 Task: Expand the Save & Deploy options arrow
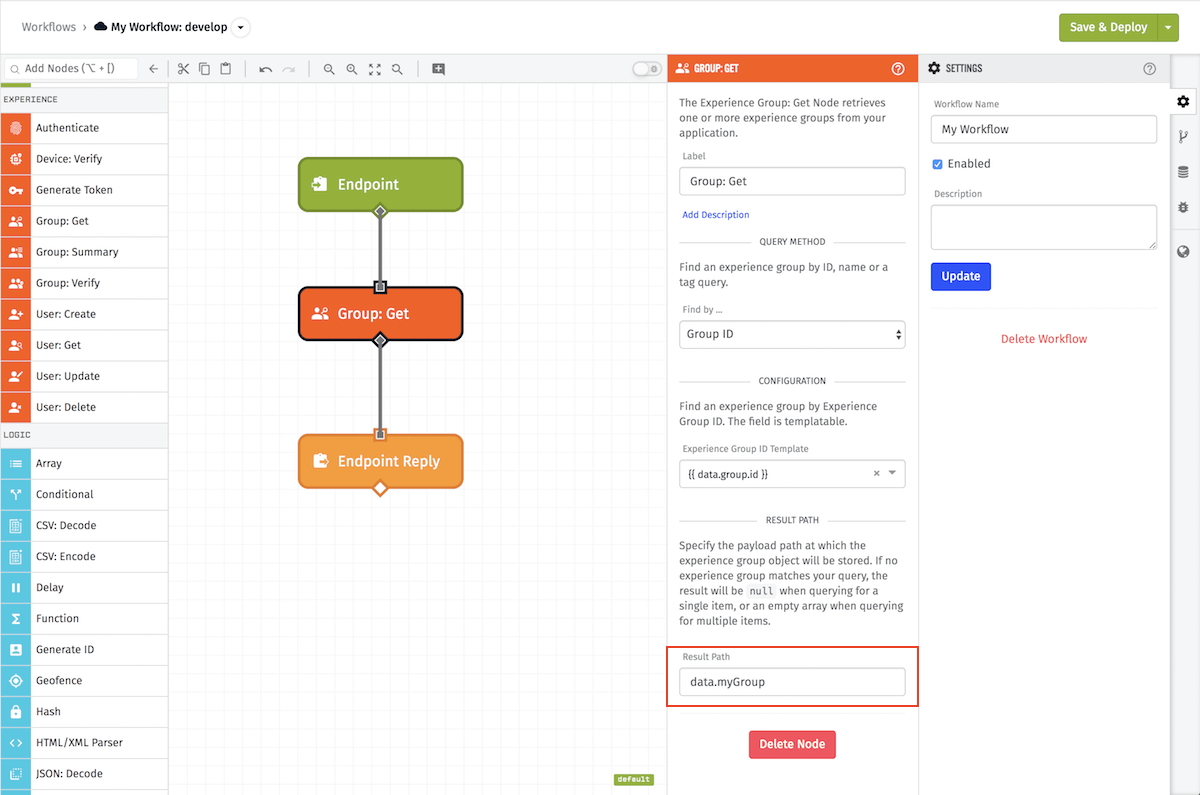[1168, 27]
